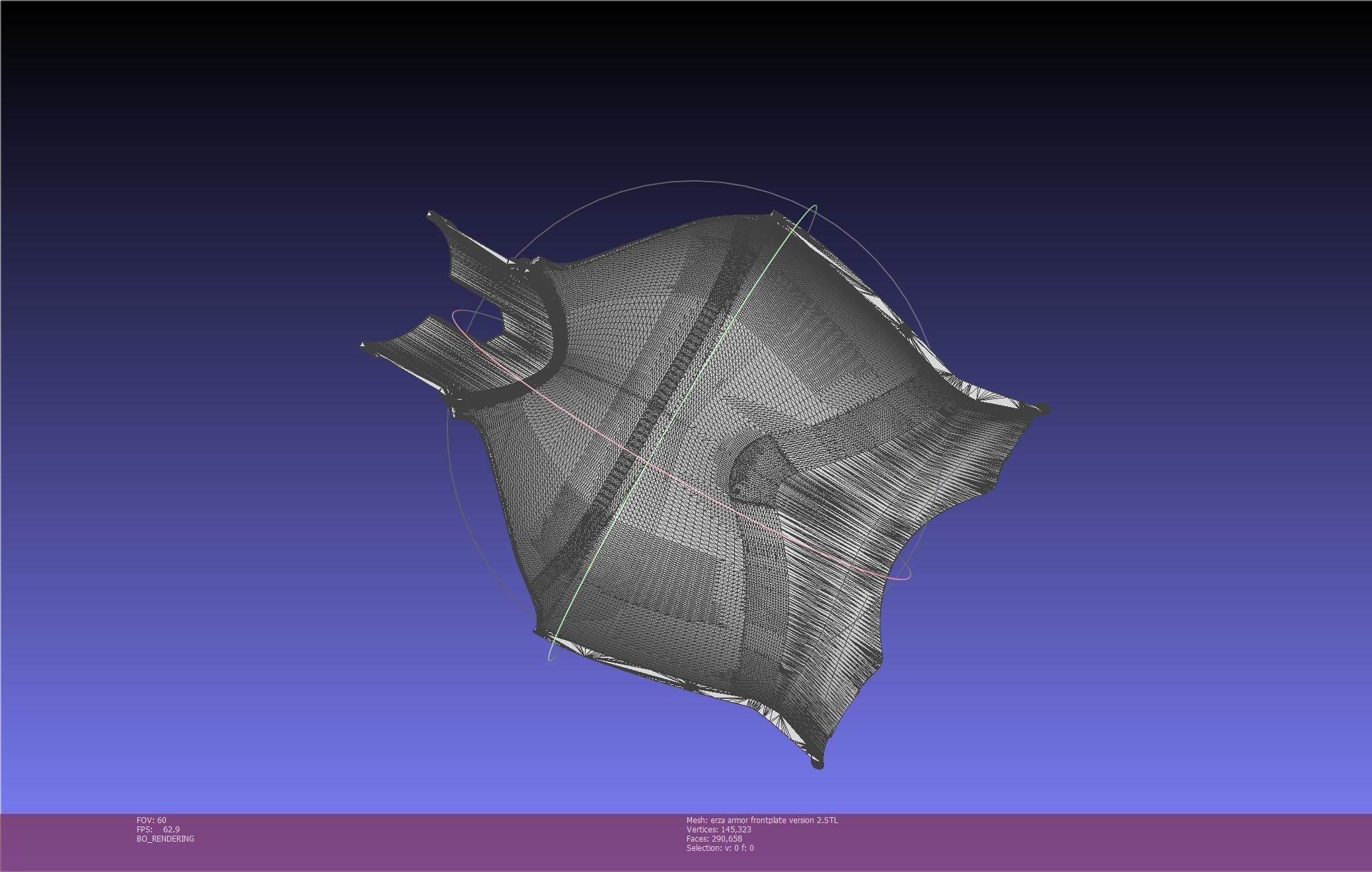
Task: Click the FOV: 60 readout
Action: (x=151, y=820)
